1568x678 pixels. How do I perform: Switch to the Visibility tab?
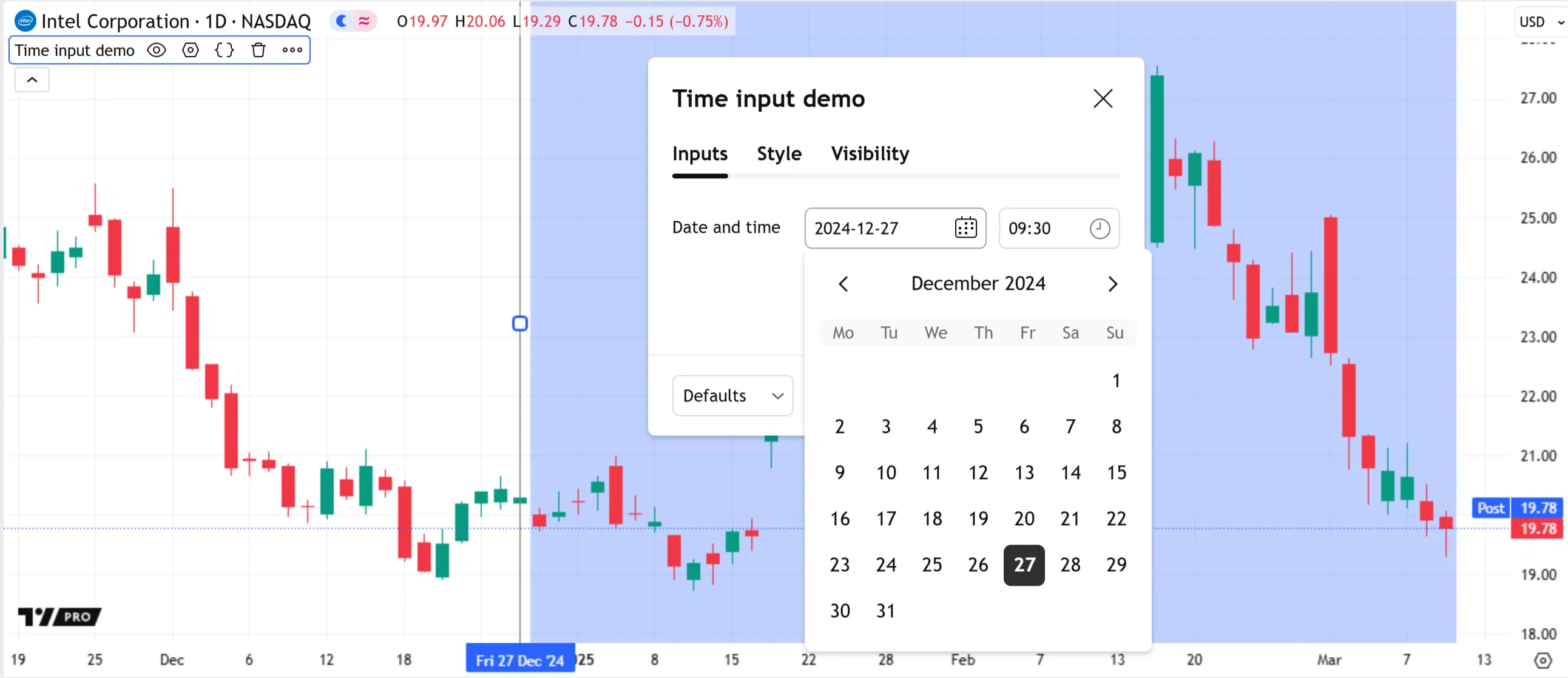[870, 154]
